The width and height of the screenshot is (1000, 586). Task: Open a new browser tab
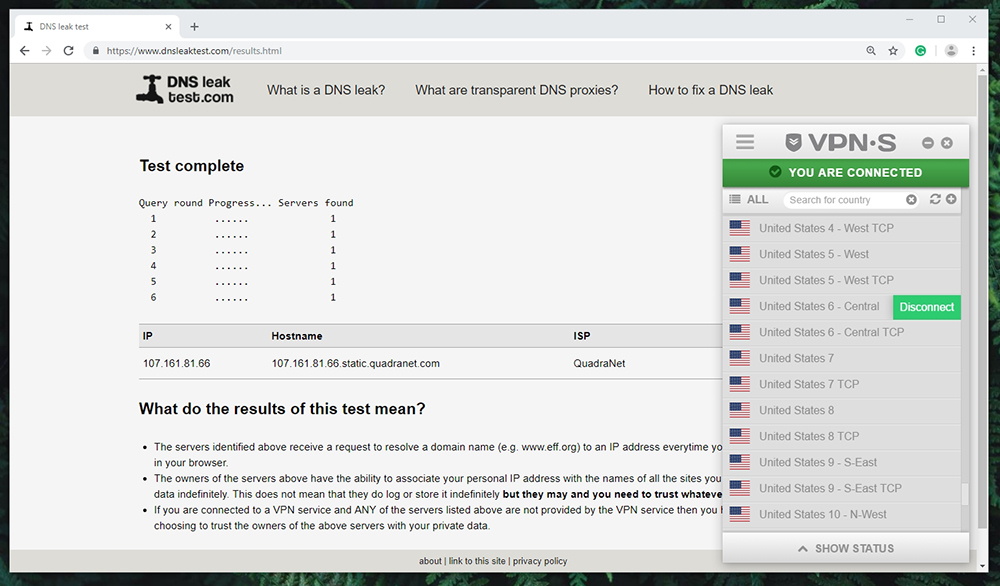(195, 27)
